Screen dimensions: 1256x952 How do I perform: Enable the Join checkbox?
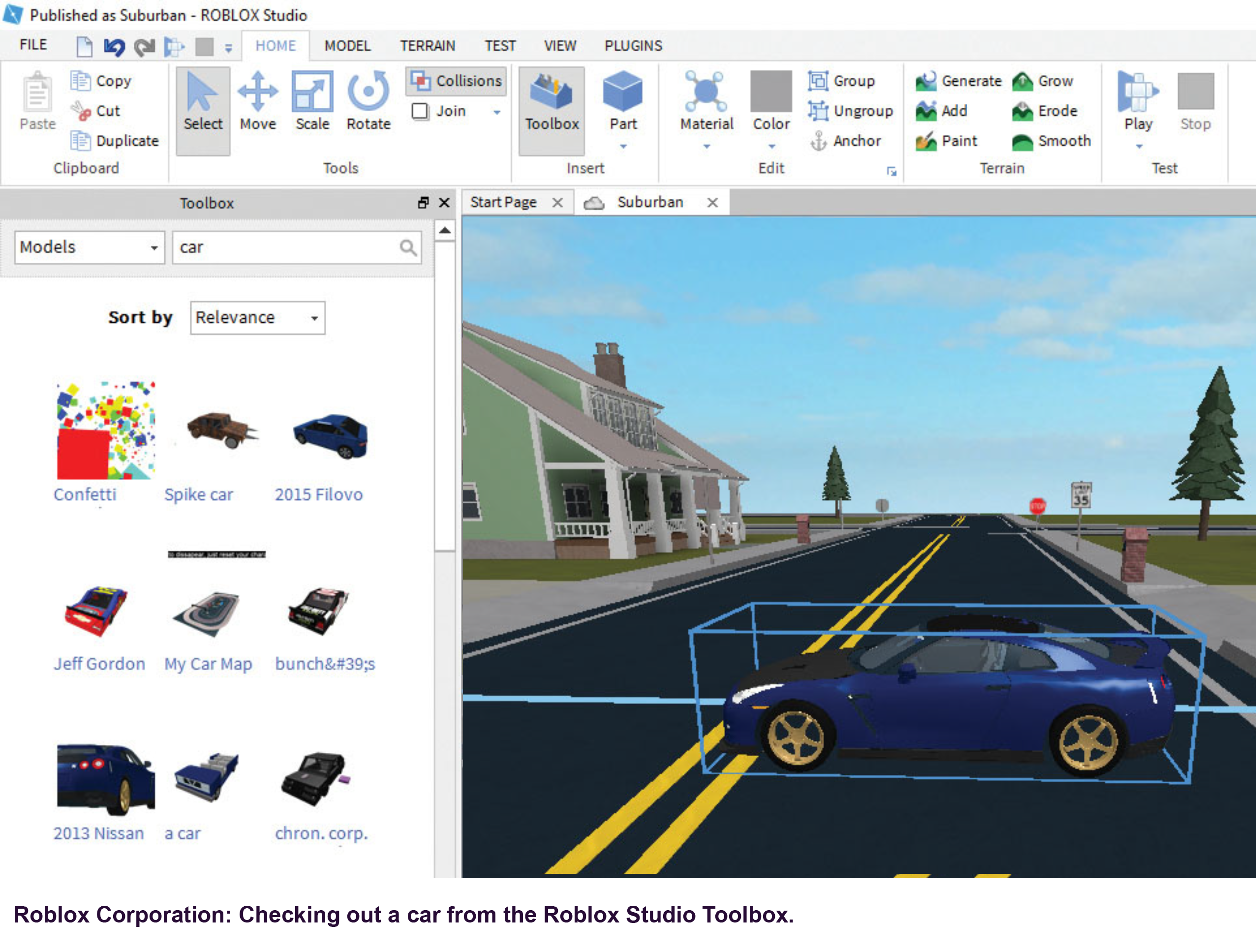[x=420, y=111]
